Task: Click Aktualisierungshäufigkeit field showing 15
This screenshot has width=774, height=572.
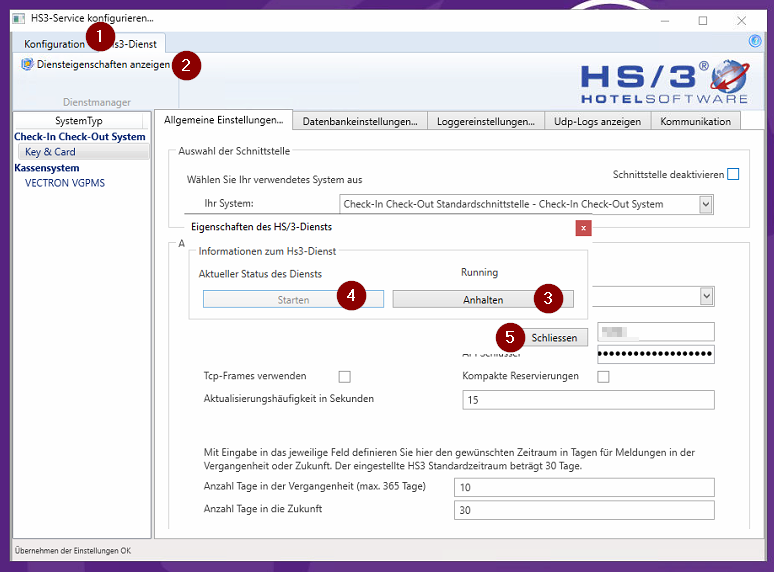Action: [x=588, y=400]
